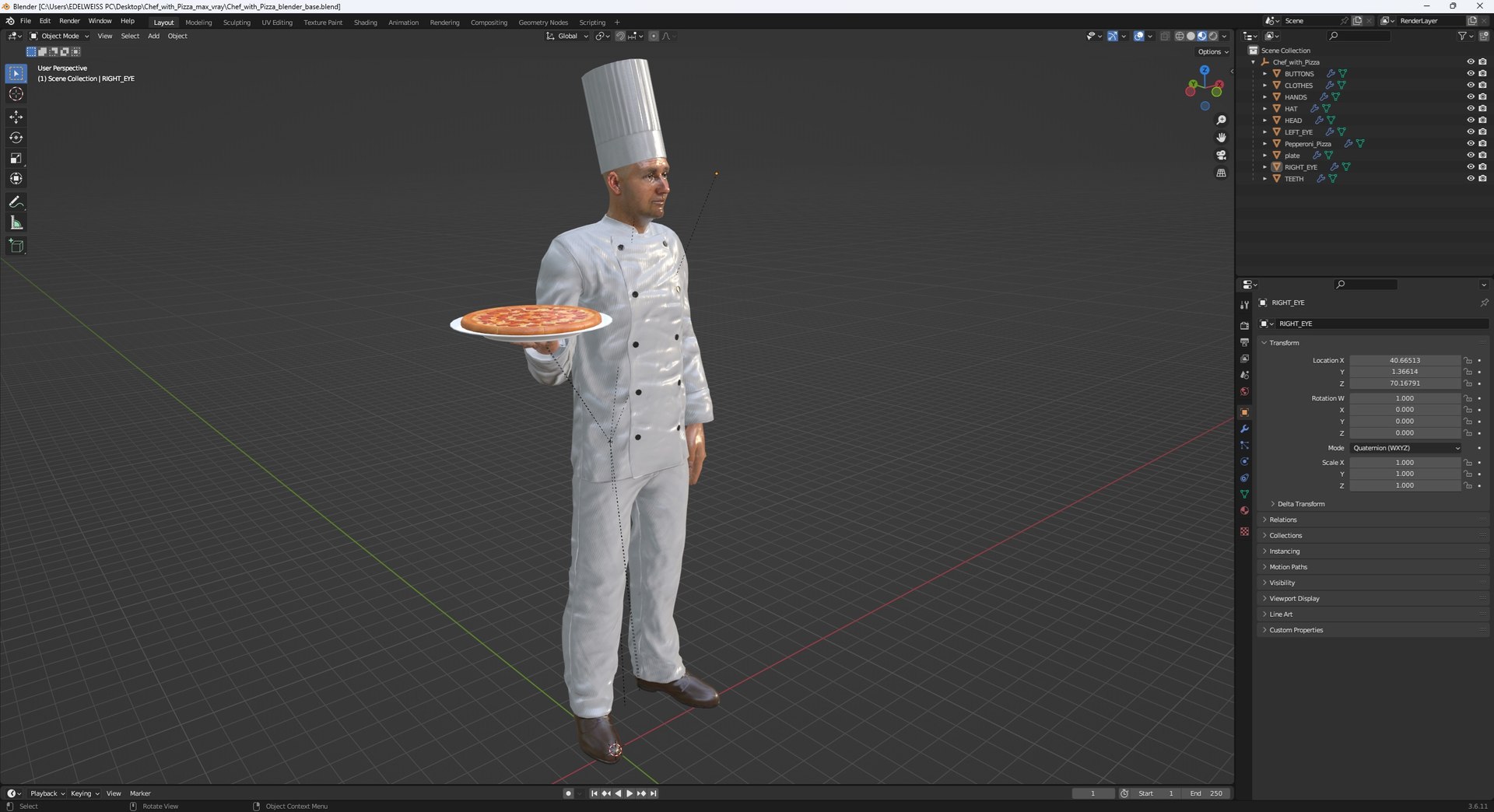Viewport: 1494px width, 812px height.
Task: Expand the Delta Transform panel
Action: coord(1300,504)
